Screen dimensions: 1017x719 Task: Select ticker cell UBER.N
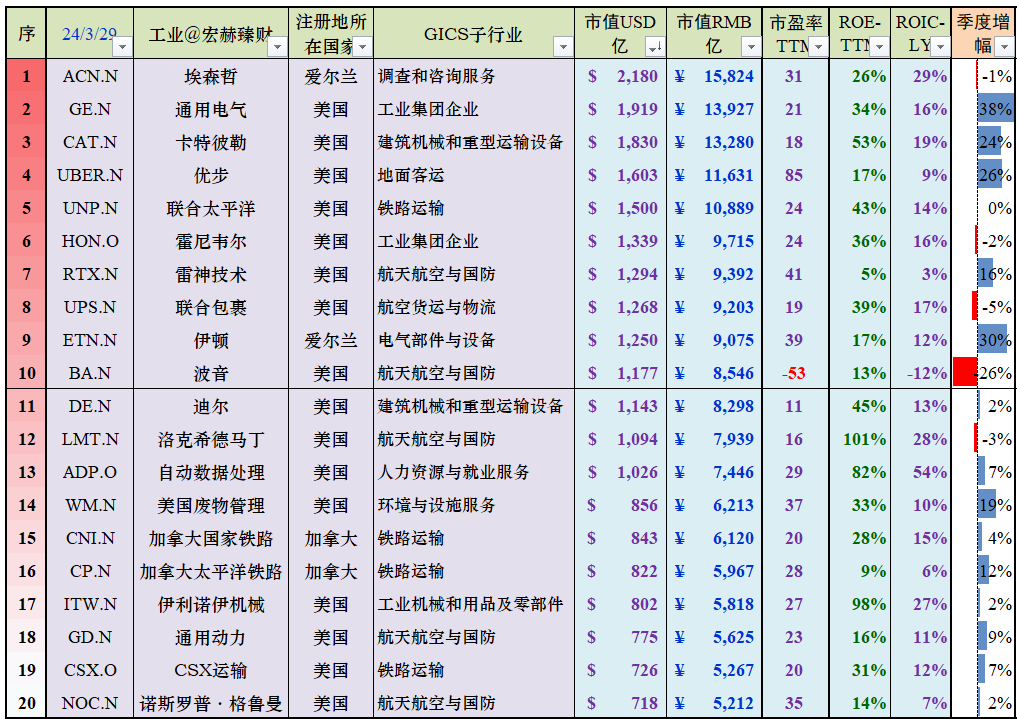90,176
